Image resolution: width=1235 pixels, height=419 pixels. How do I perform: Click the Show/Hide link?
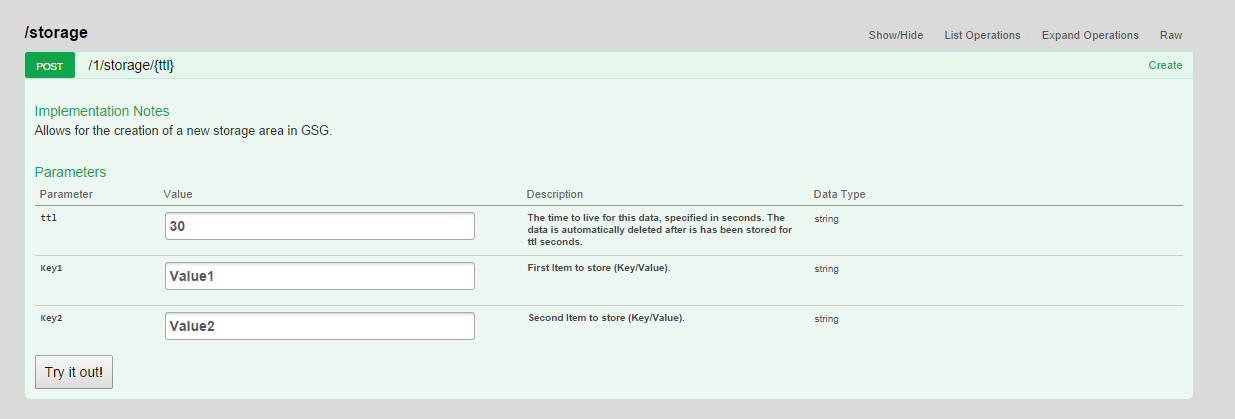click(x=896, y=35)
